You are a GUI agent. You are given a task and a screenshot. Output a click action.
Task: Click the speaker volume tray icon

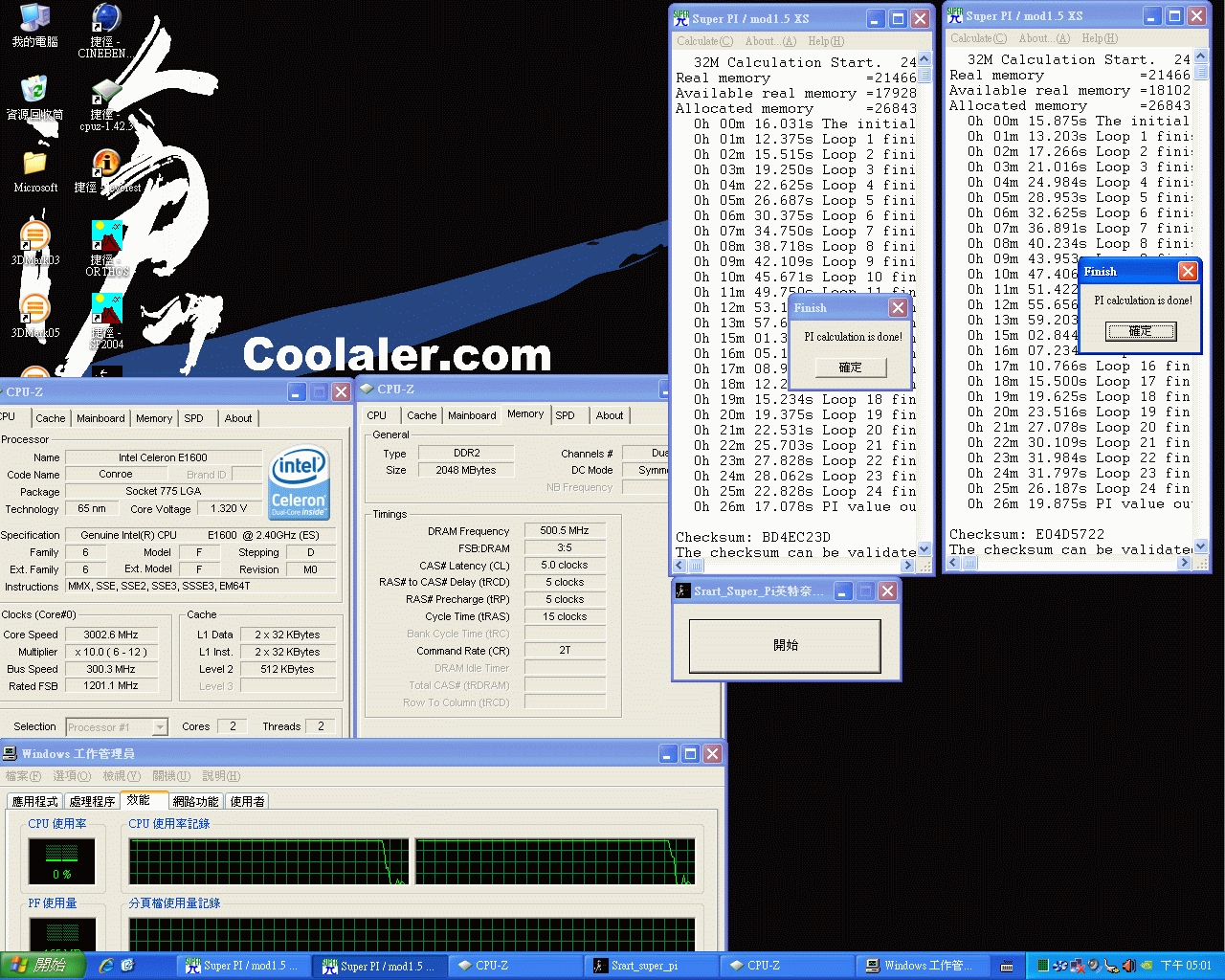tap(1128, 966)
